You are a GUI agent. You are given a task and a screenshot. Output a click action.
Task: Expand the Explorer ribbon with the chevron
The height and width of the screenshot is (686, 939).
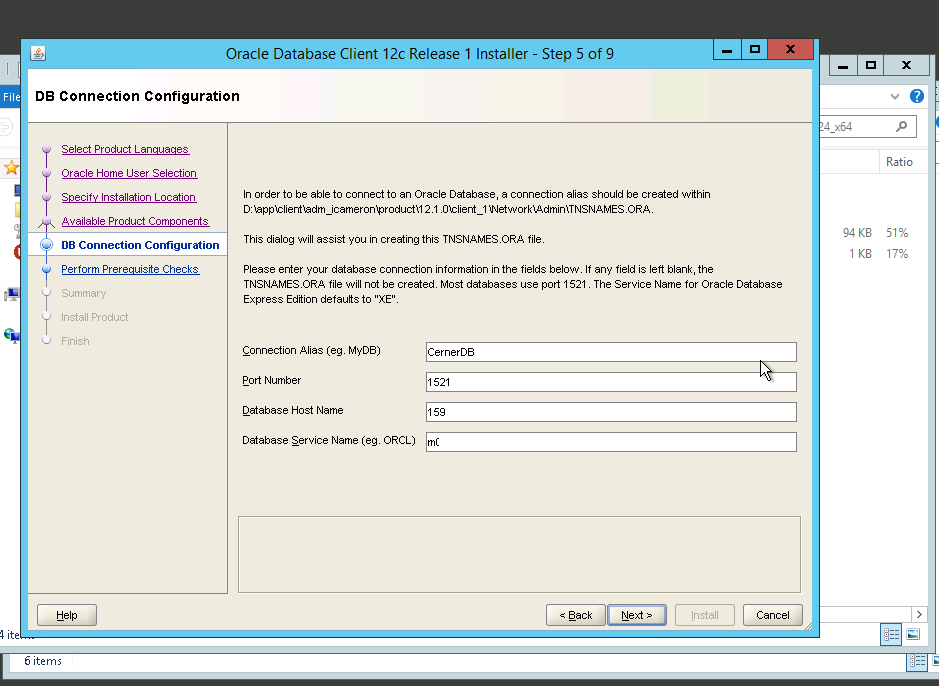pyautogui.click(x=894, y=97)
